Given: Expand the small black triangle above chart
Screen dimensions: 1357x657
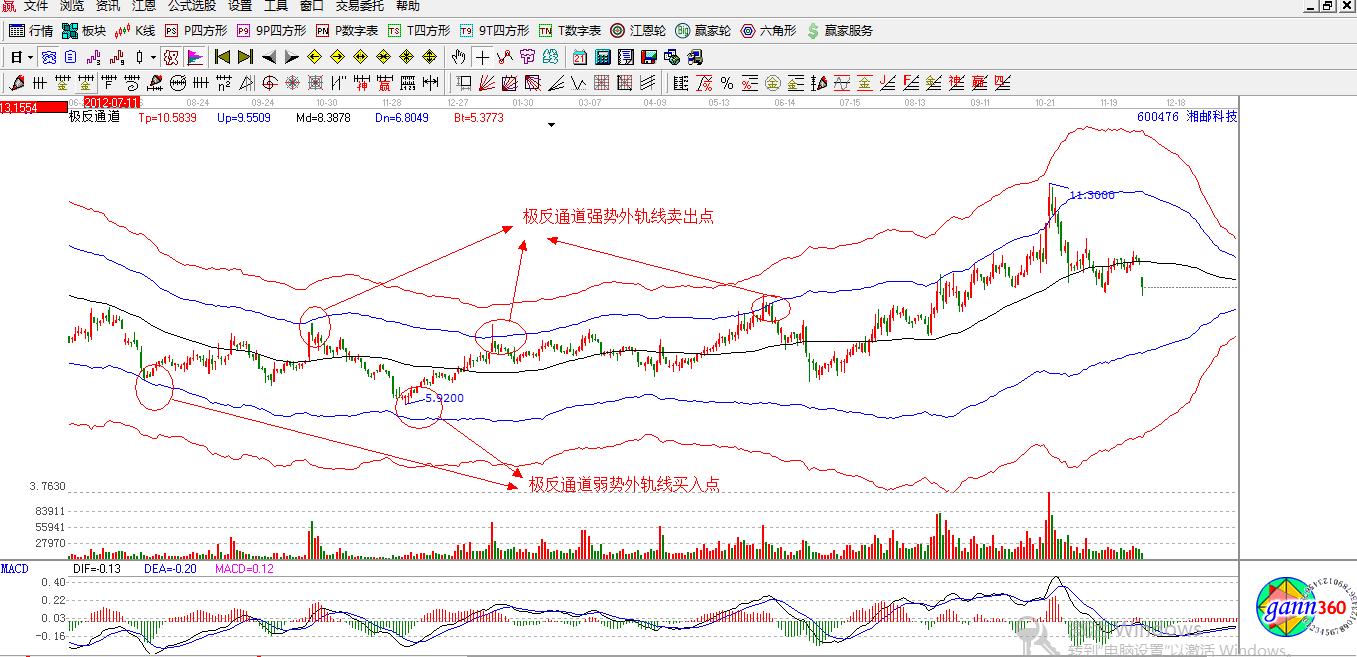Looking at the screenshot, I should click(x=550, y=126).
